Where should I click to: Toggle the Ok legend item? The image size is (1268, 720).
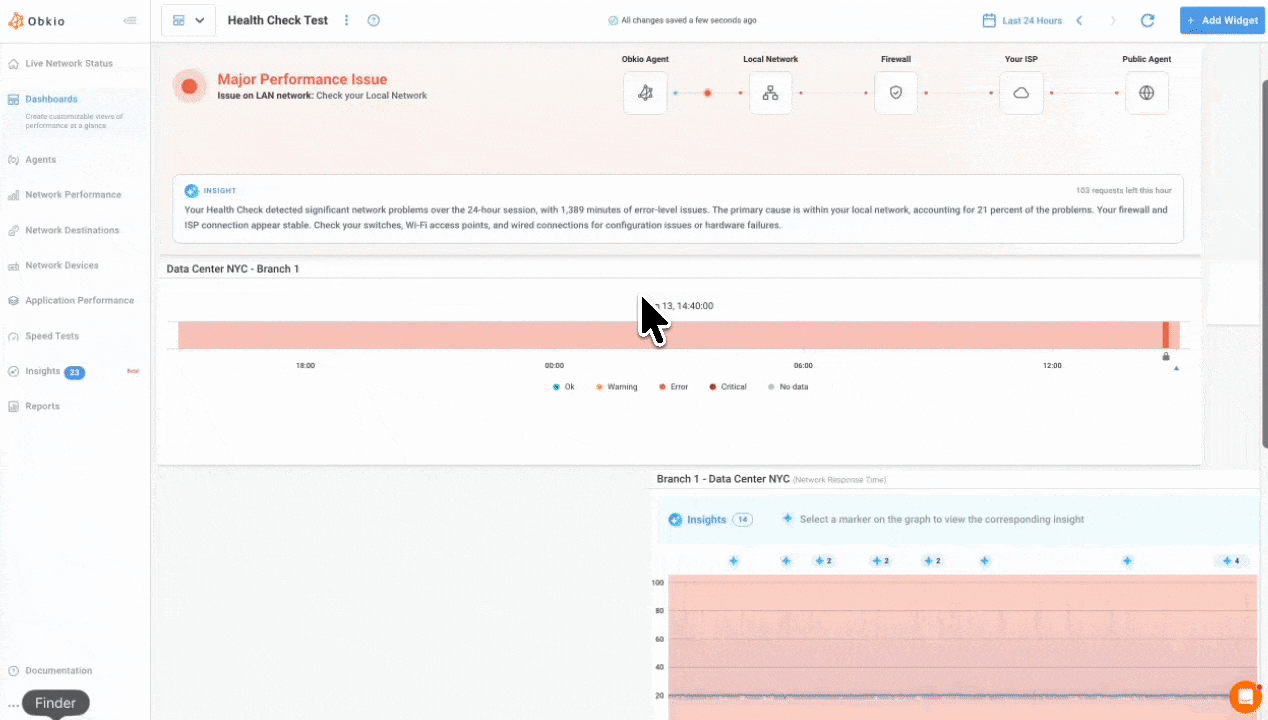tap(564, 387)
